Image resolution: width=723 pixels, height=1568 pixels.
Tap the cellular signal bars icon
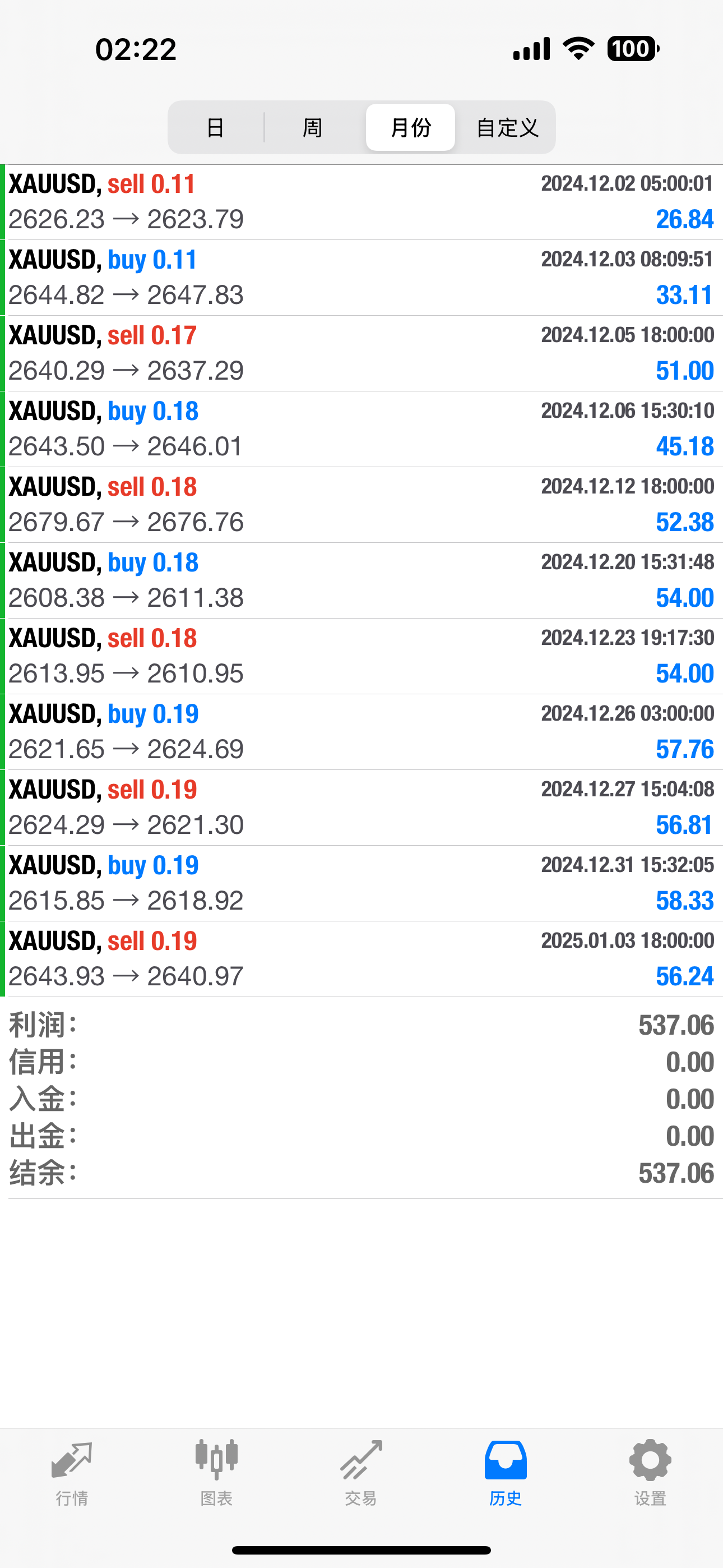coord(531,49)
